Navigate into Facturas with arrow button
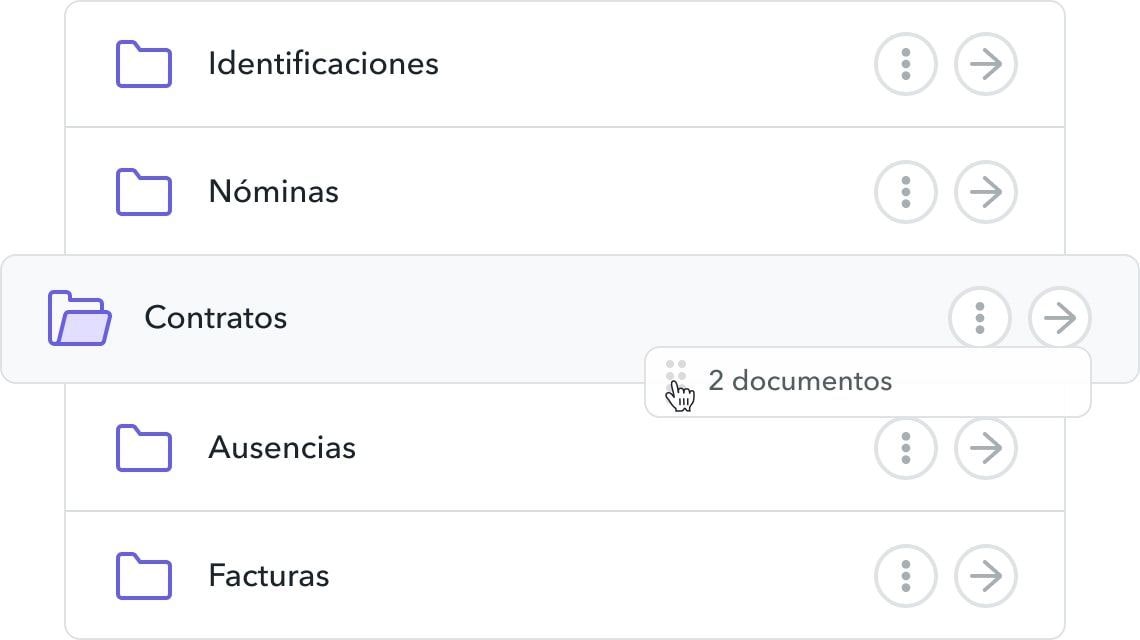Viewport: 1140px width, 640px height. (986, 576)
